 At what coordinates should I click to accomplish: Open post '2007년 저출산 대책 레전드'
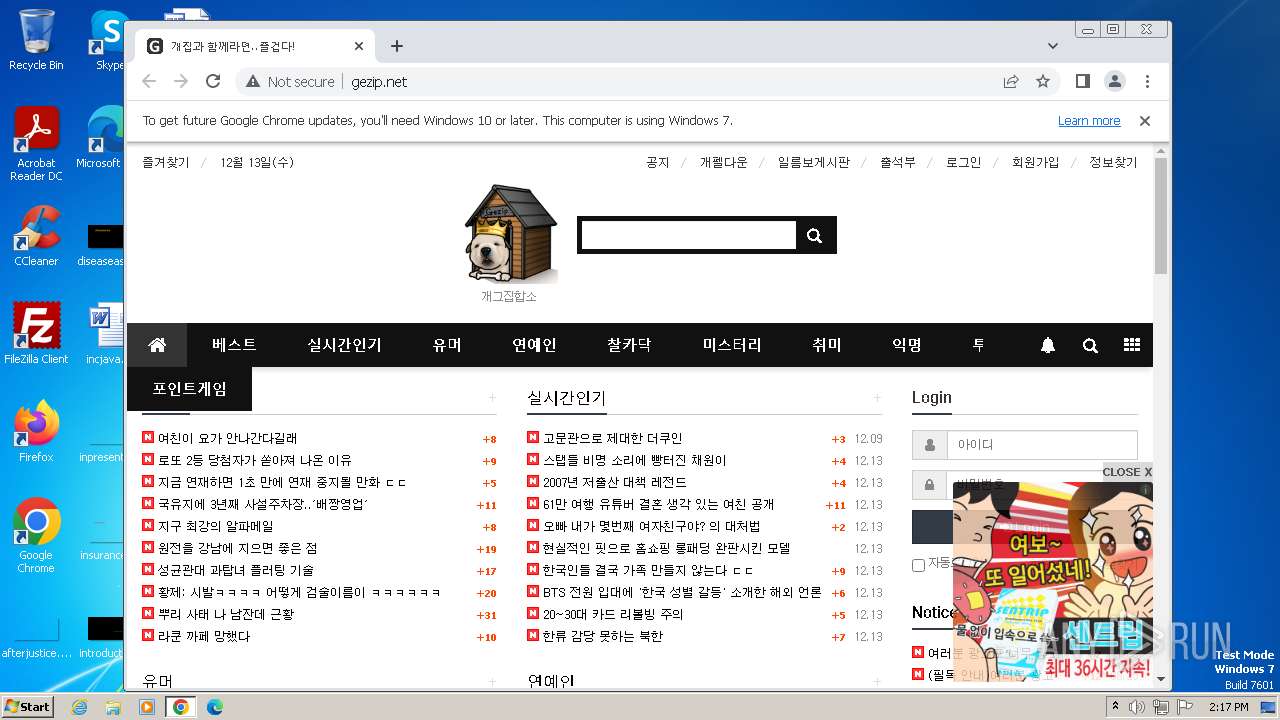614,482
